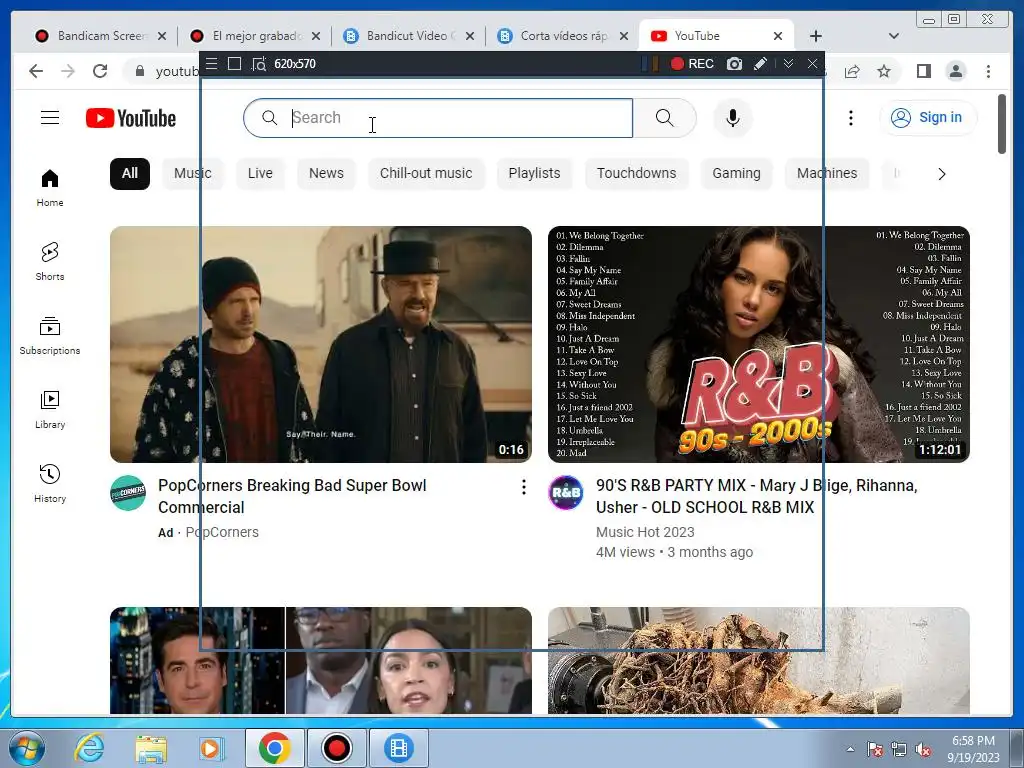The height and width of the screenshot is (768, 1024).
Task: Click 90'S R&B PARTY MIX video title
Action: click(756, 496)
